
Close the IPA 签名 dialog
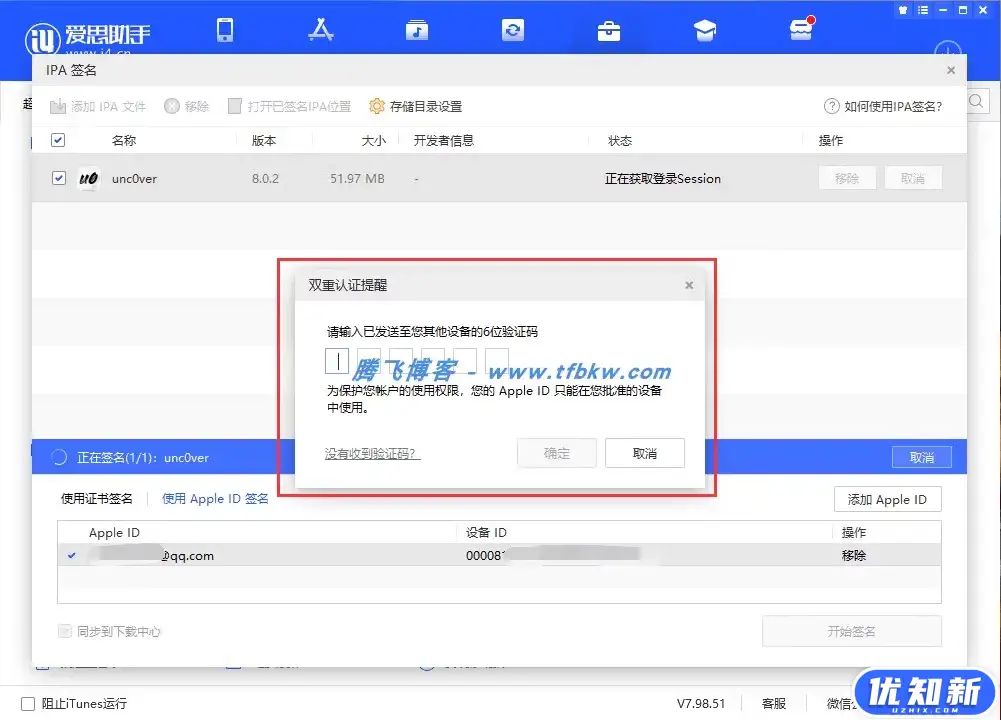tap(951, 70)
